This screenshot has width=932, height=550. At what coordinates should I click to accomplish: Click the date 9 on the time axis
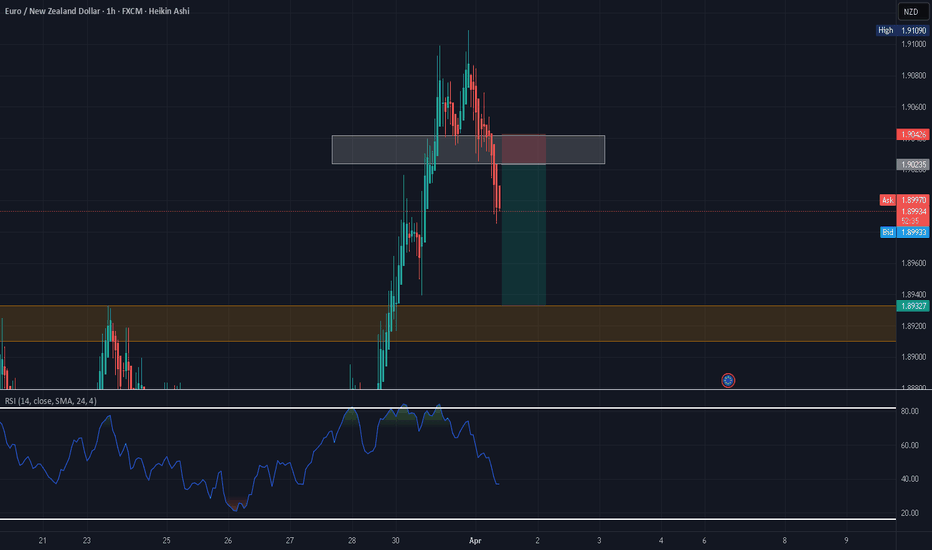click(846, 540)
